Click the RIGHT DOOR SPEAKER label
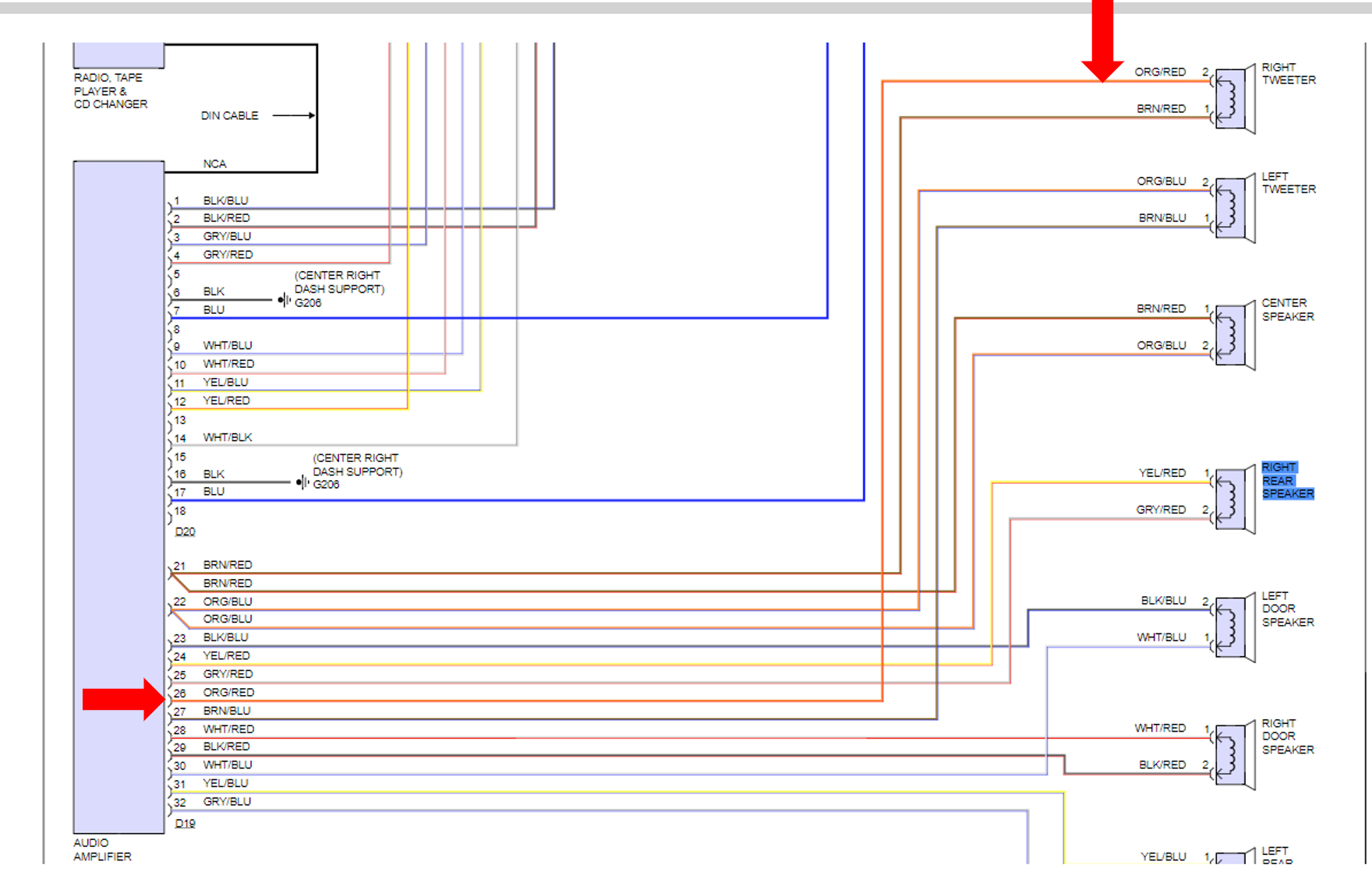The height and width of the screenshot is (879, 1372). (1288, 736)
